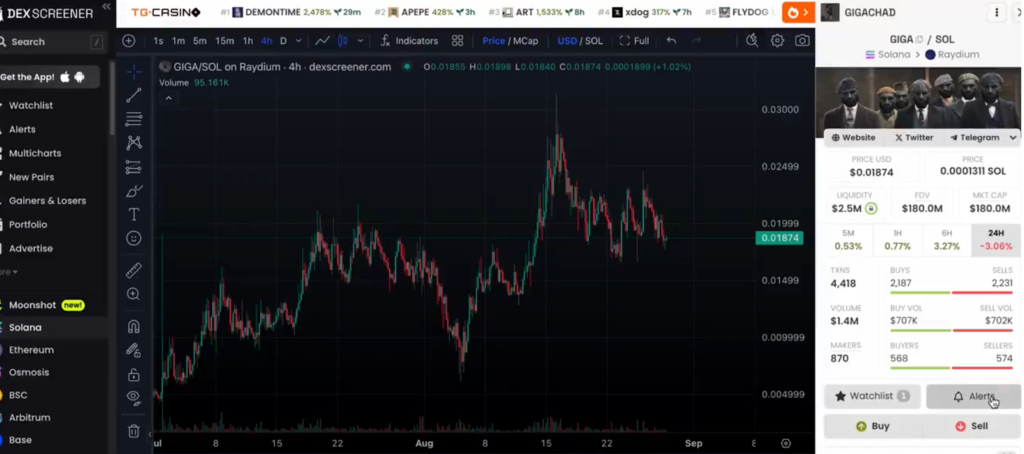Open the candlestick chart type dropdown
The width and height of the screenshot is (1024, 454).
pos(343,41)
